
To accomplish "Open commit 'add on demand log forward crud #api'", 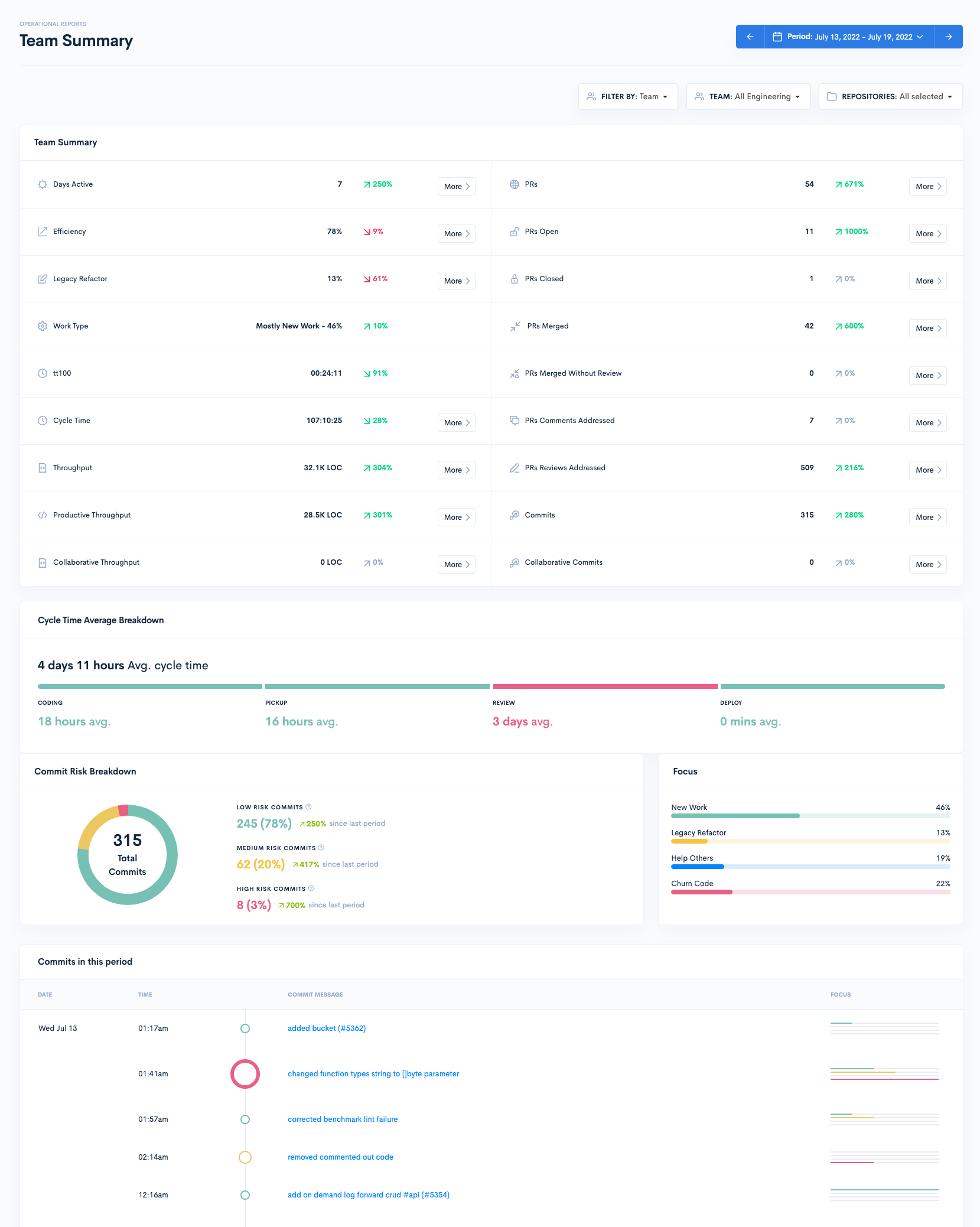I will [369, 1195].
